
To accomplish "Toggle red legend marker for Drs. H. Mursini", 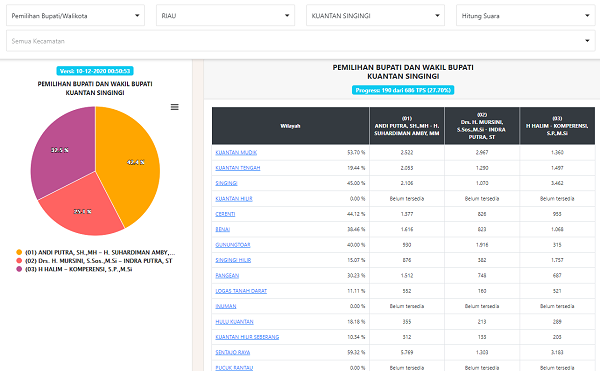I will point(19,260).
